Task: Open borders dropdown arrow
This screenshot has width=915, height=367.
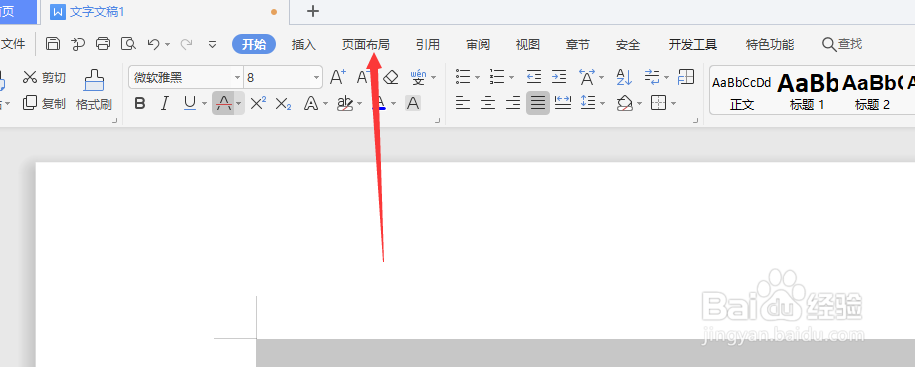Action: (673, 104)
